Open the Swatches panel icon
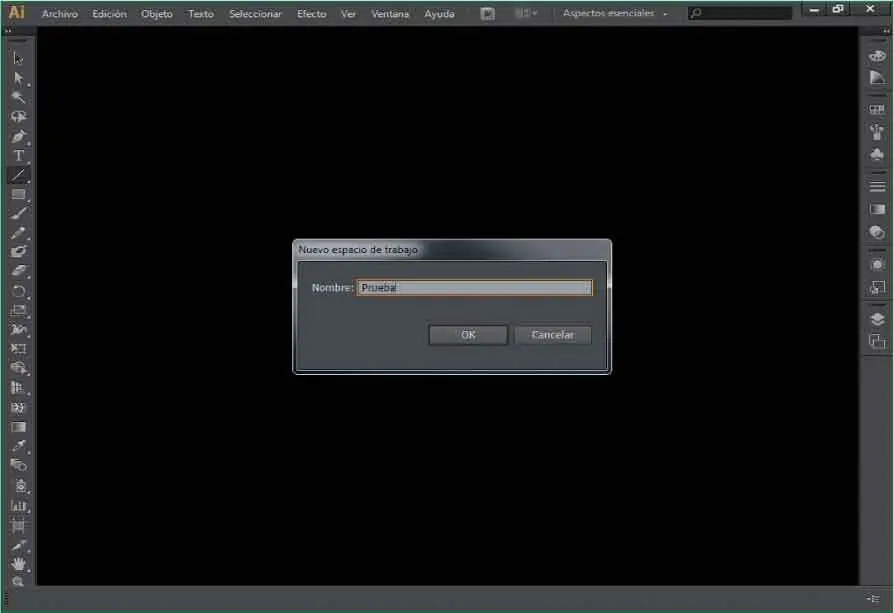The image size is (894, 613). coord(877,109)
